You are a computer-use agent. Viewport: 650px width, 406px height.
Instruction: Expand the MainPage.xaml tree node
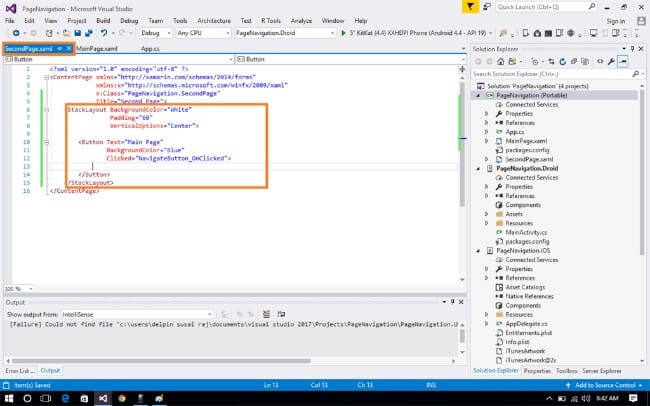click(487, 140)
